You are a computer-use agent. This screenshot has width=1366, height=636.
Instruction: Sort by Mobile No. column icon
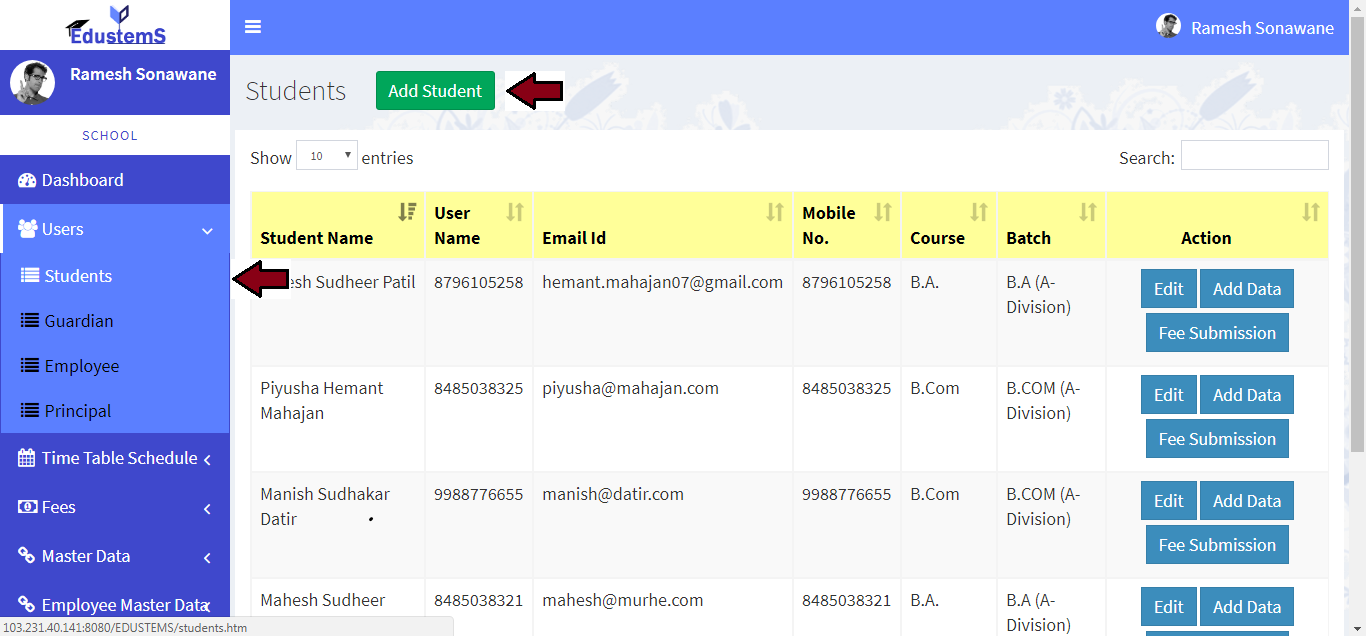coord(883,211)
